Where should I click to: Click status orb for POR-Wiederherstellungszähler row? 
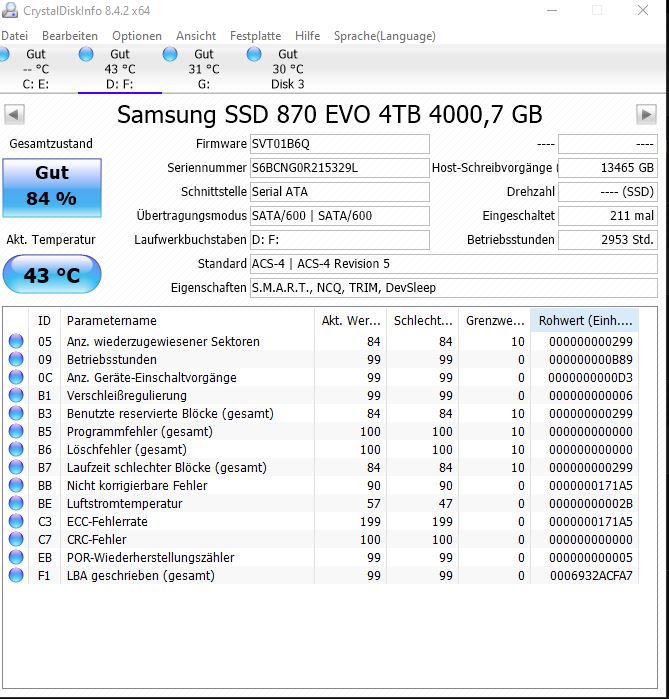(16, 557)
